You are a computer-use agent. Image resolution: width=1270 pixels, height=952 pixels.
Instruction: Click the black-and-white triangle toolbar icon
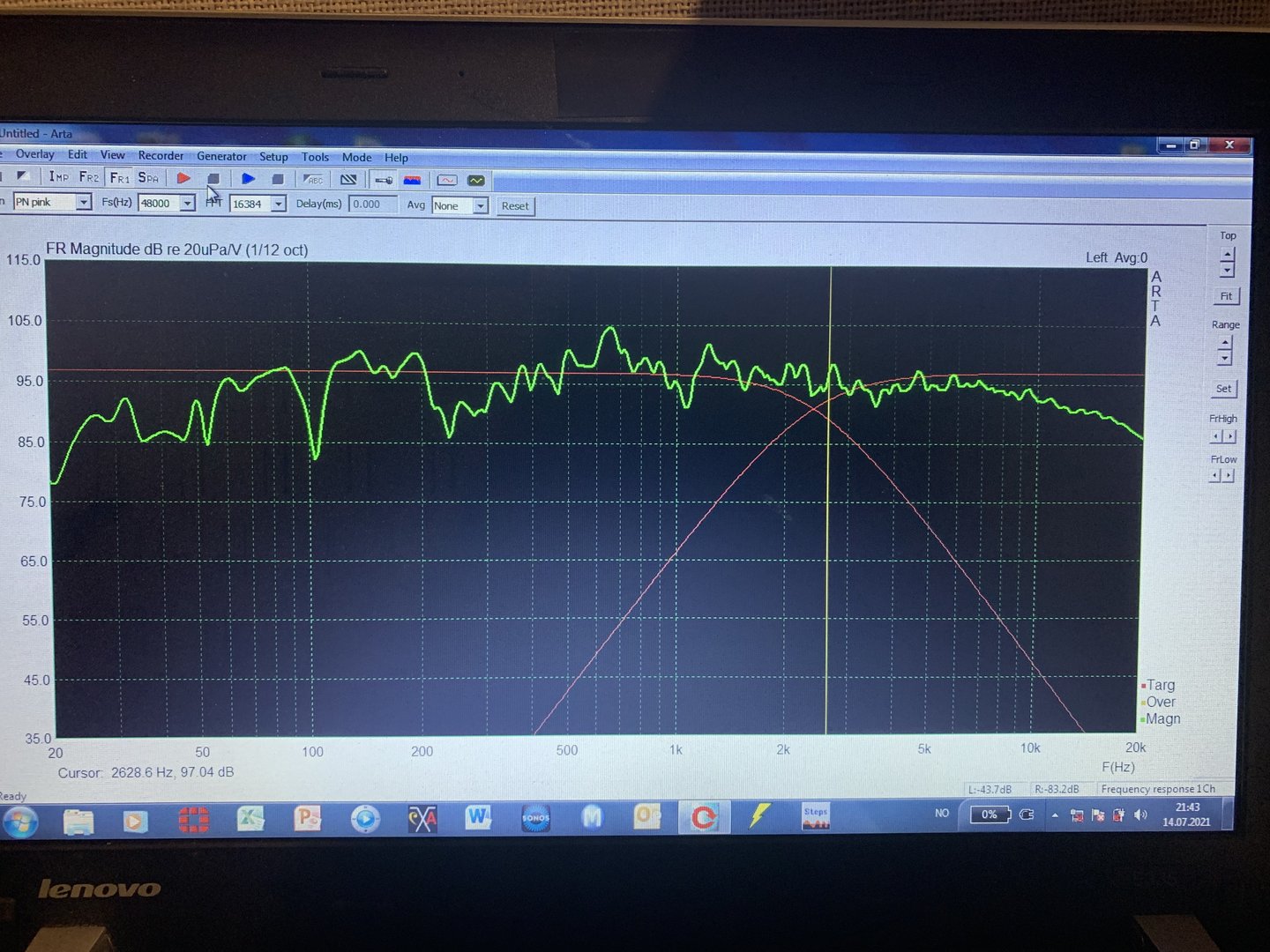pyautogui.click(x=24, y=176)
